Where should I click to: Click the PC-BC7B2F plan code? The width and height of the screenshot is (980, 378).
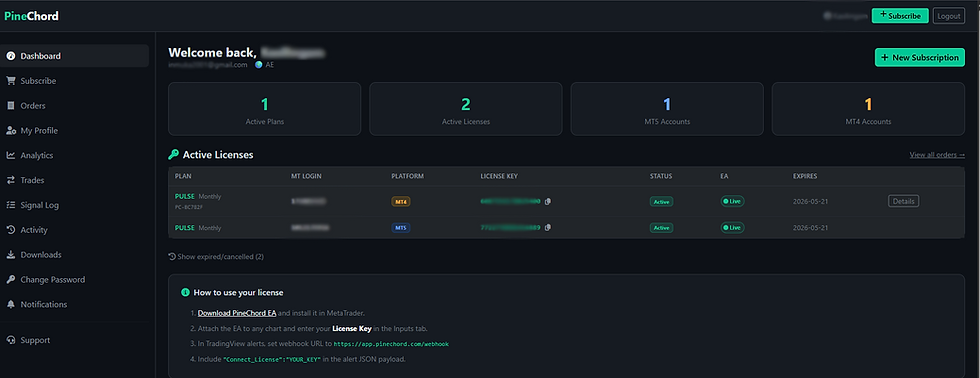(x=189, y=206)
